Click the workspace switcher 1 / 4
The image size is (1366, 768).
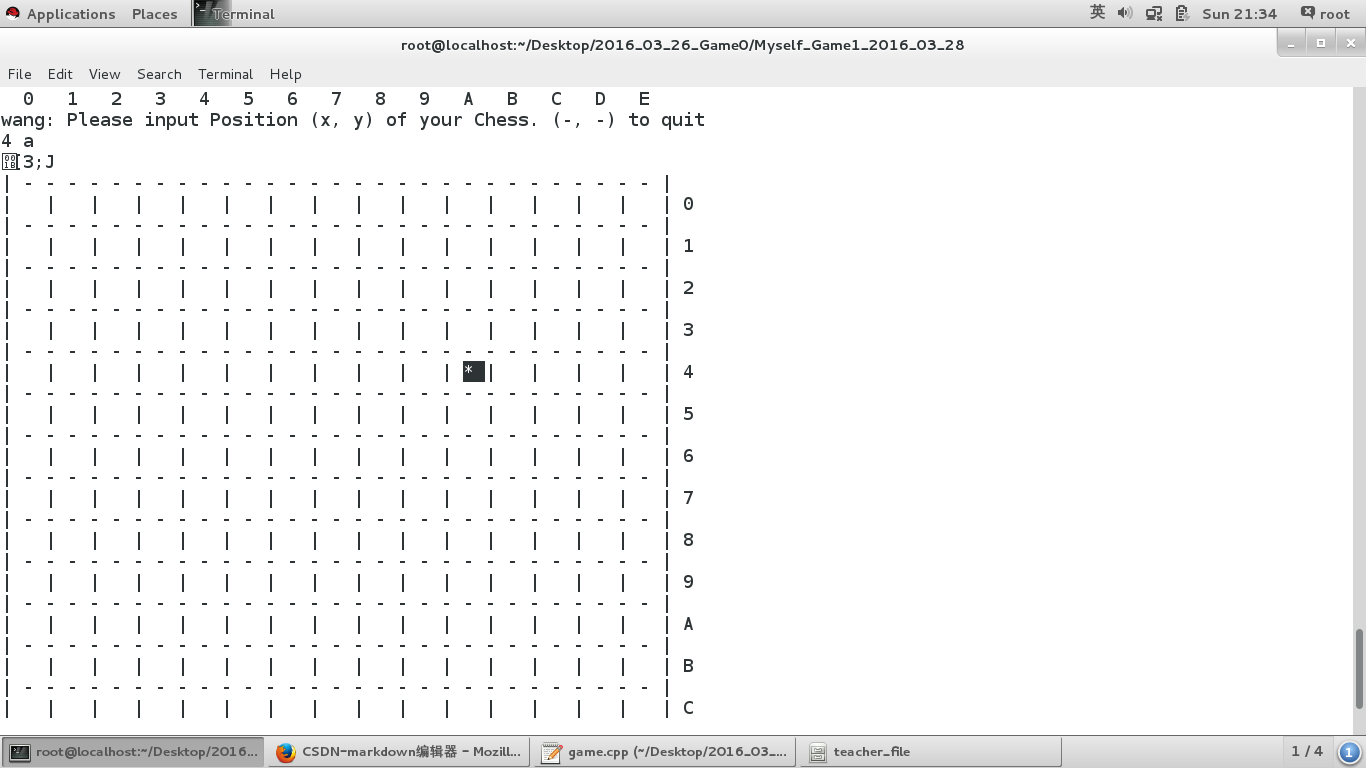[1307, 751]
